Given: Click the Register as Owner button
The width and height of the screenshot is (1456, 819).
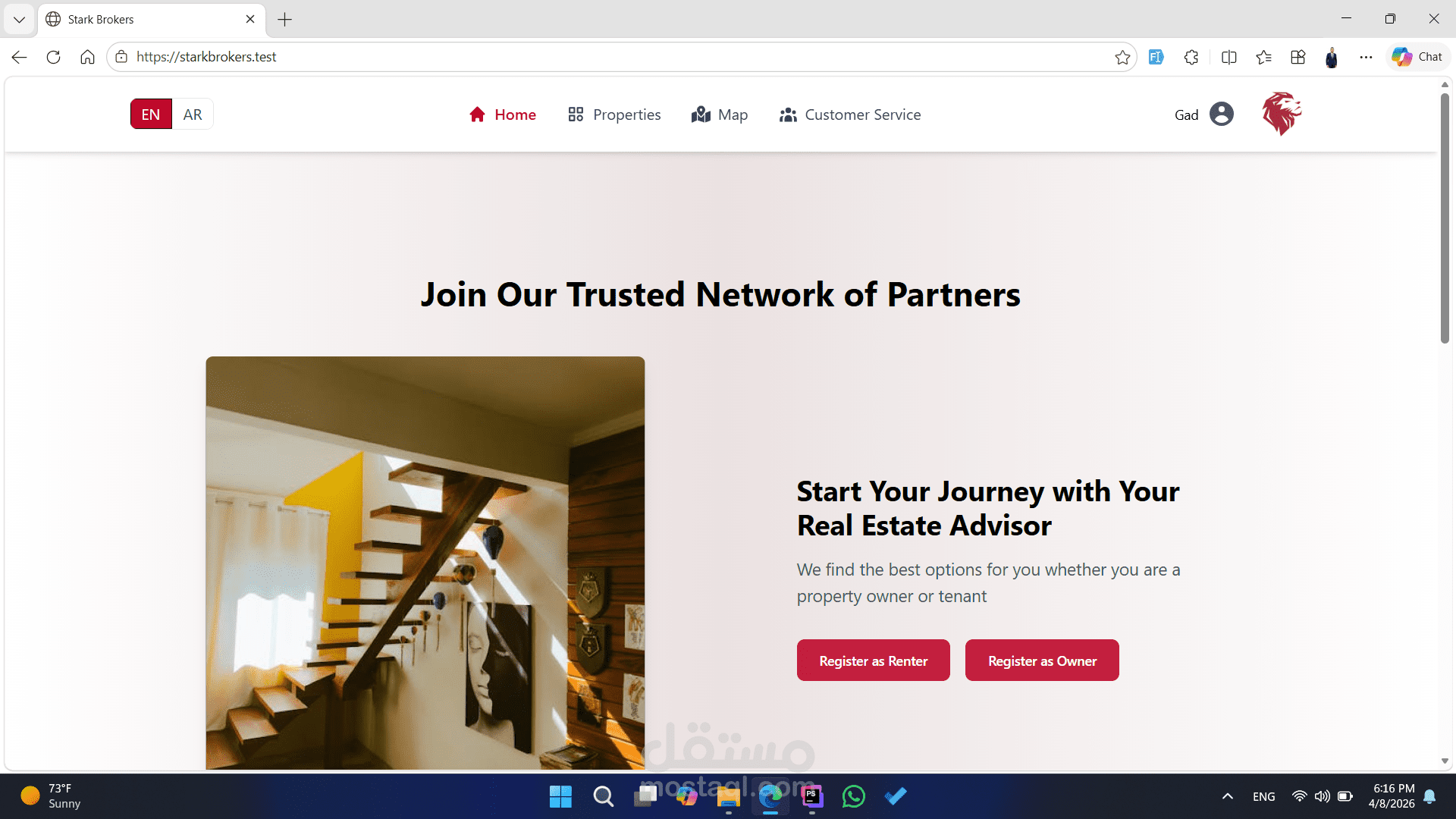Looking at the screenshot, I should (x=1042, y=661).
